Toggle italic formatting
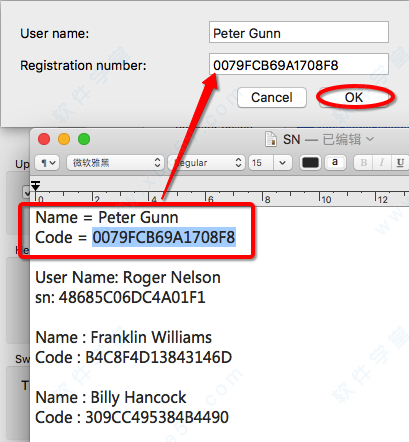This screenshot has width=409, height=442. [382, 163]
